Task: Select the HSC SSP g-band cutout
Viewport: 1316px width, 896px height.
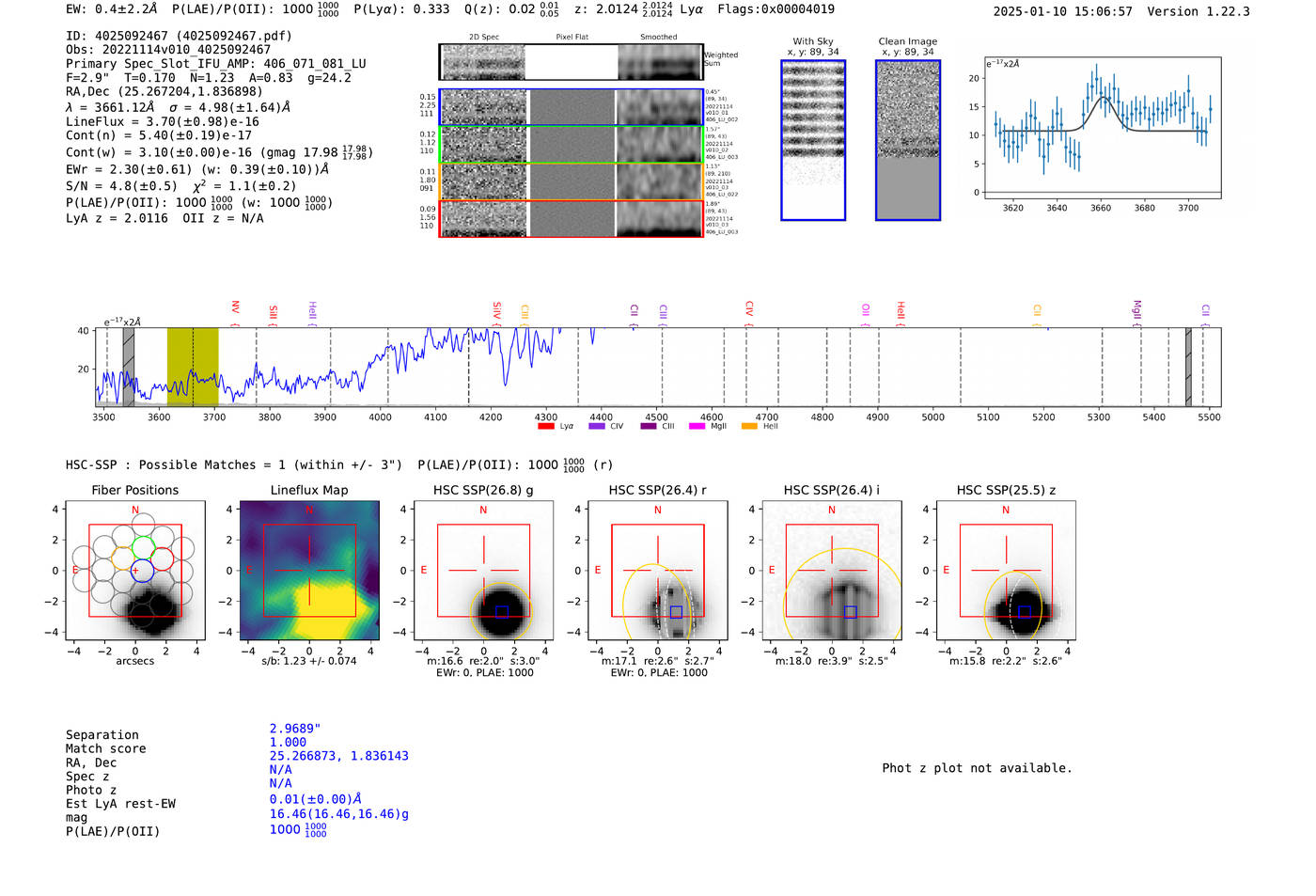Action: pos(483,571)
